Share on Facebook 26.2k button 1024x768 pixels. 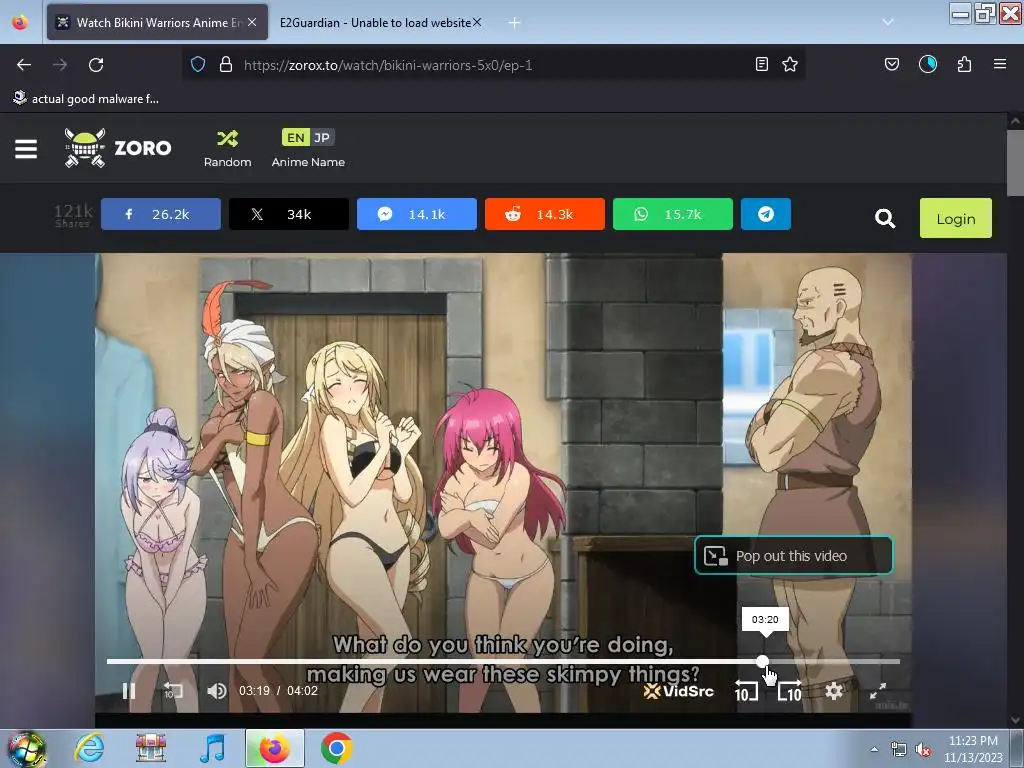(x=161, y=214)
